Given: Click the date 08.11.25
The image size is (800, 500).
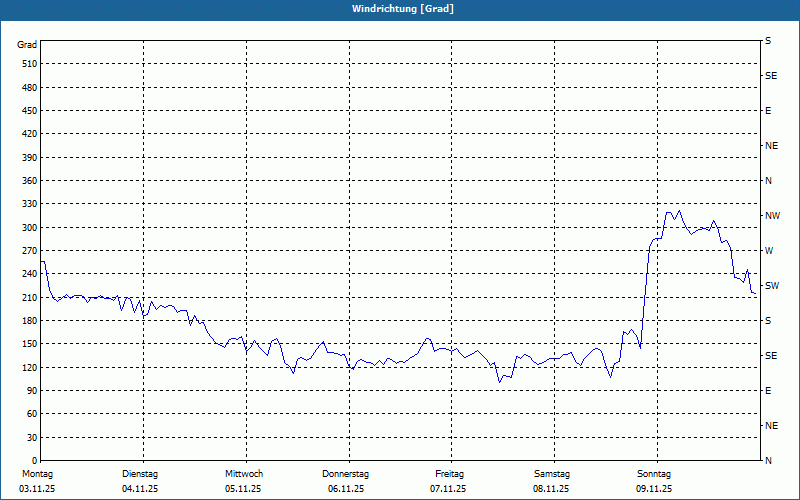Looking at the screenshot, I should (551, 489).
